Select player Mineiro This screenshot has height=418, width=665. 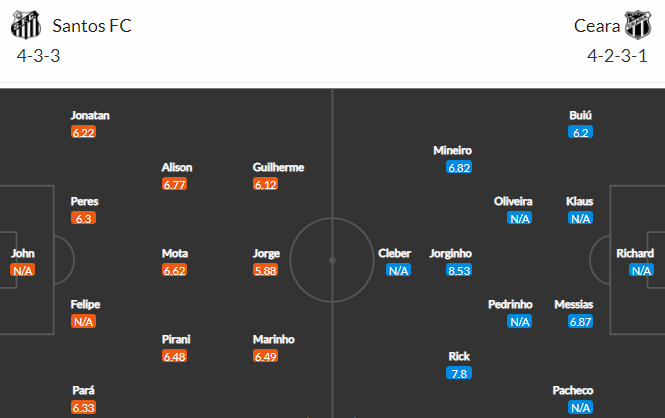coord(453,150)
